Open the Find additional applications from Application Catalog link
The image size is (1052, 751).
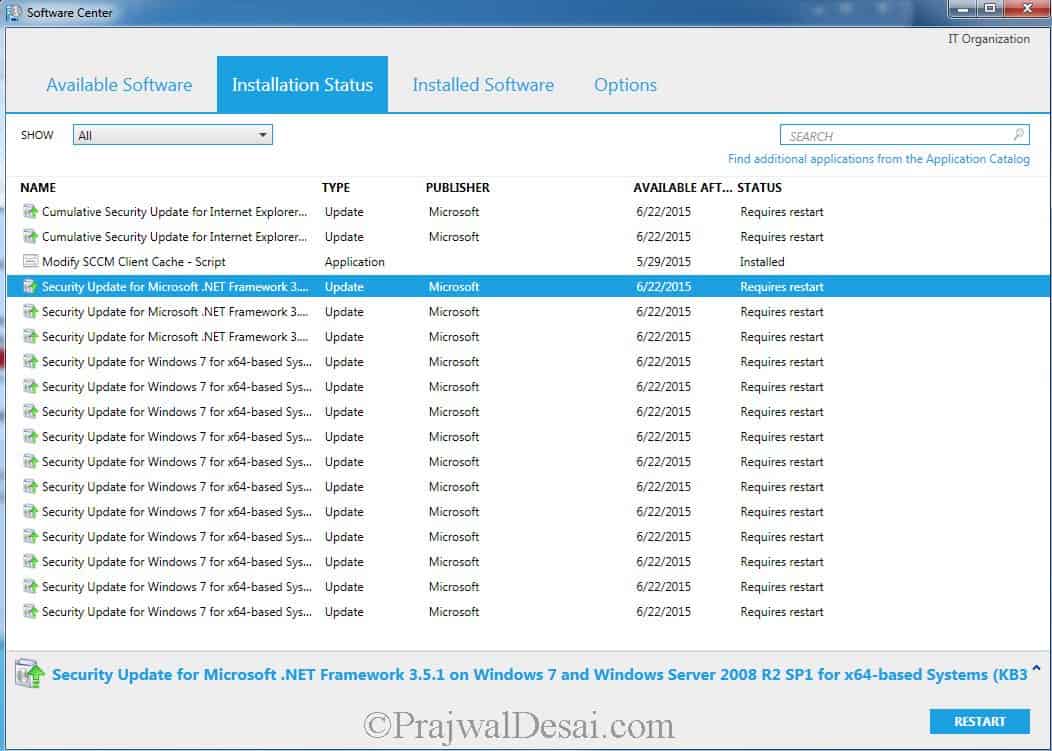coord(878,159)
